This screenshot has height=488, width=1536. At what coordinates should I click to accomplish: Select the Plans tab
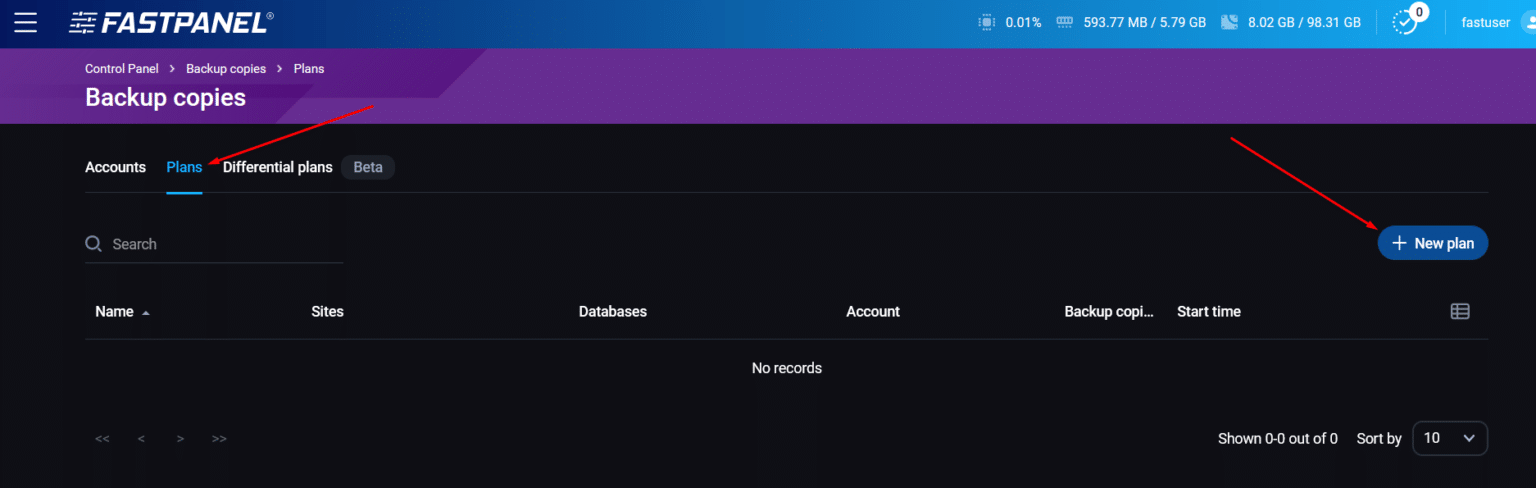[184, 167]
